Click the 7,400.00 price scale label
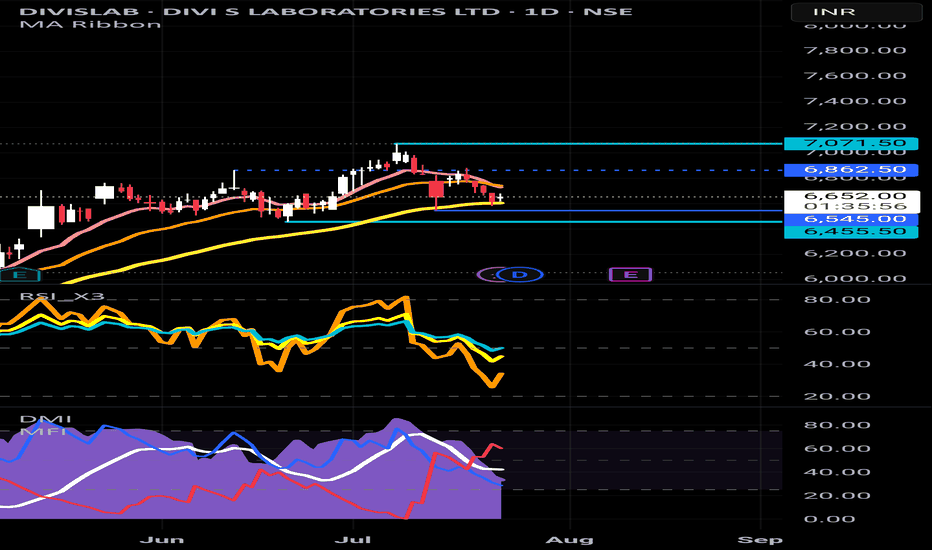932x550 pixels. pyautogui.click(x=855, y=101)
